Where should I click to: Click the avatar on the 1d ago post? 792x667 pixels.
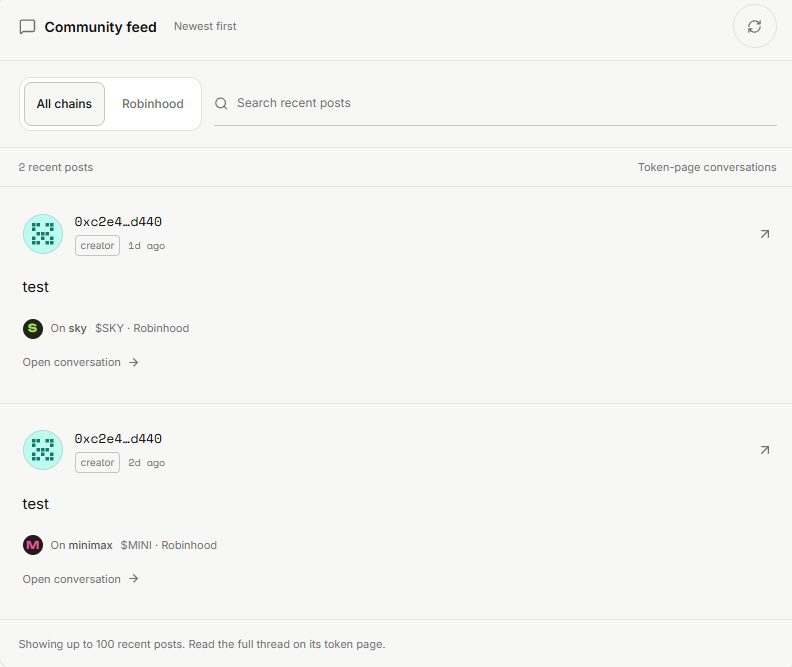tap(43, 234)
